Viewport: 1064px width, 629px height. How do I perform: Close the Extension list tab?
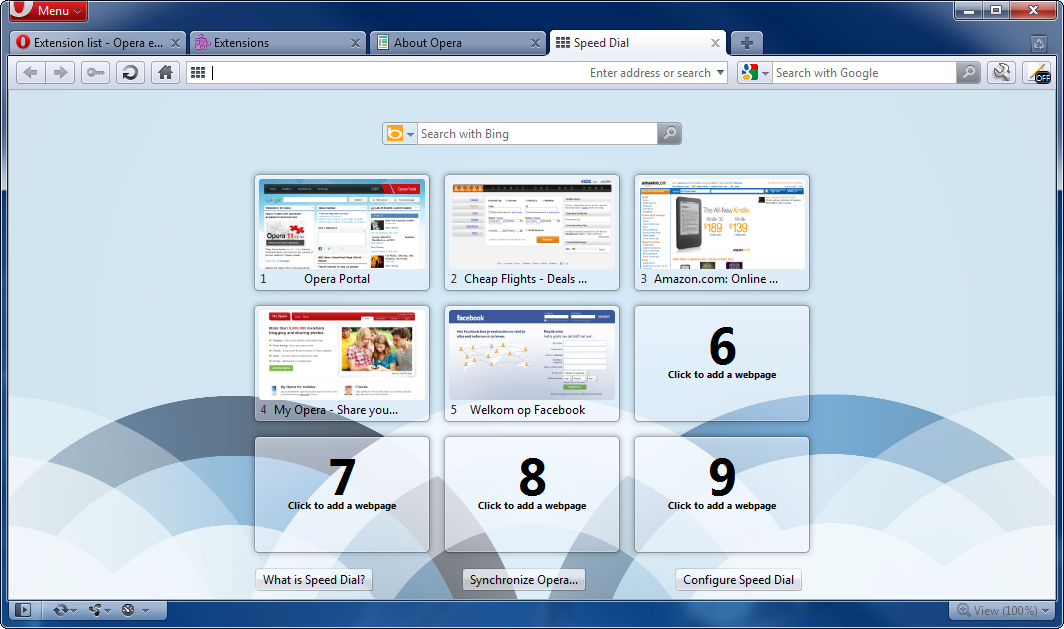tap(175, 43)
